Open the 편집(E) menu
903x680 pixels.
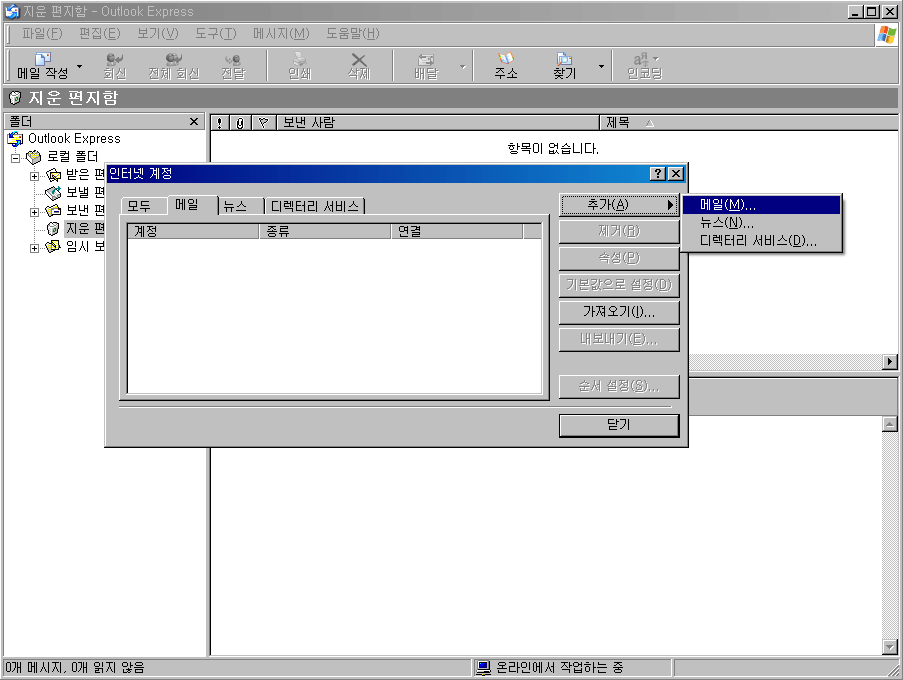(100, 34)
